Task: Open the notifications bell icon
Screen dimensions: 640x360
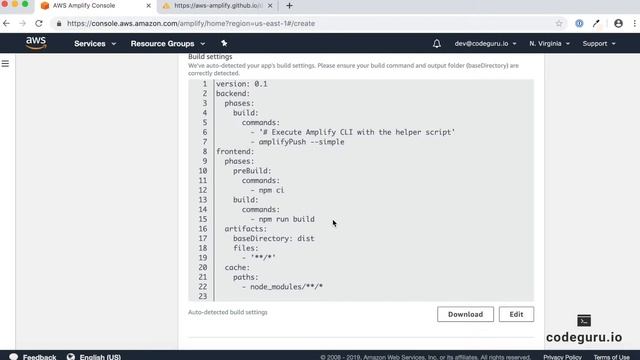Action: point(437,43)
